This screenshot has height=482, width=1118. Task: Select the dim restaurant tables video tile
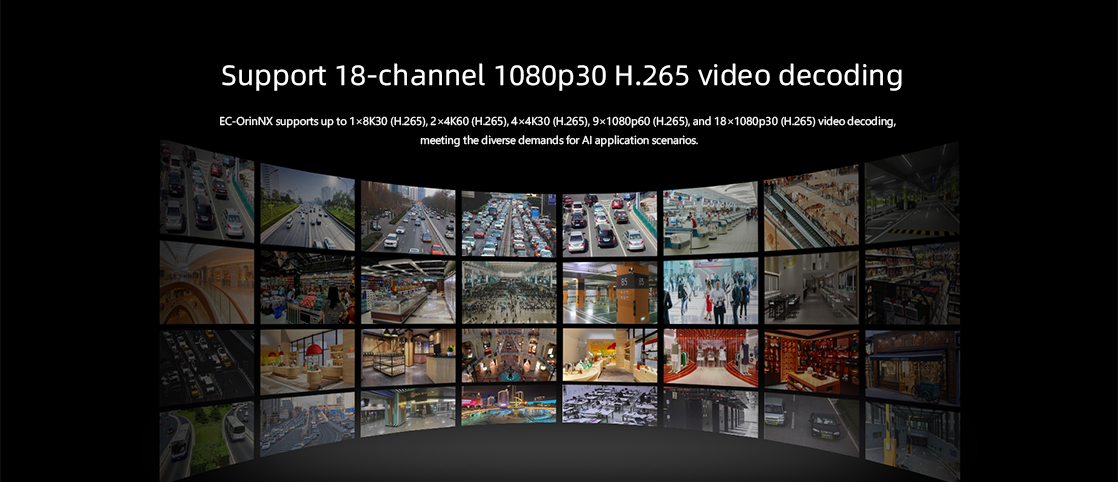(811, 288)
